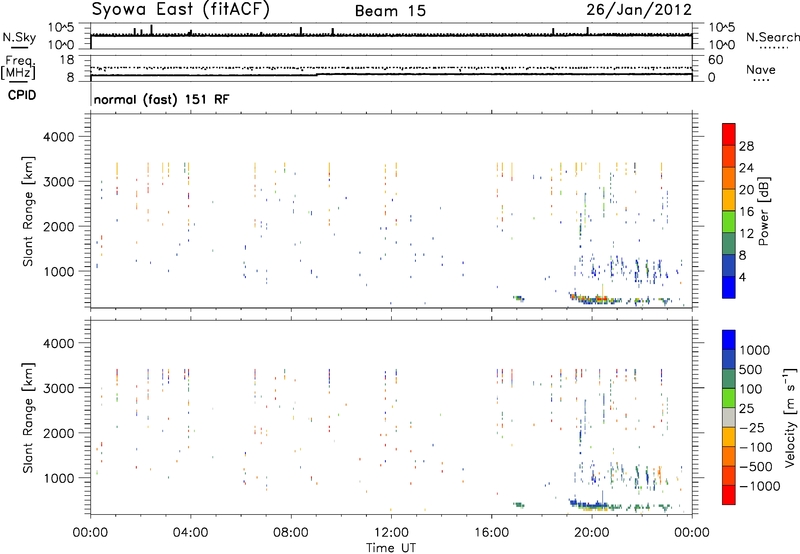Click the 'N.Search' legend label
Screen dimensions: 800x554
[772, 37]
